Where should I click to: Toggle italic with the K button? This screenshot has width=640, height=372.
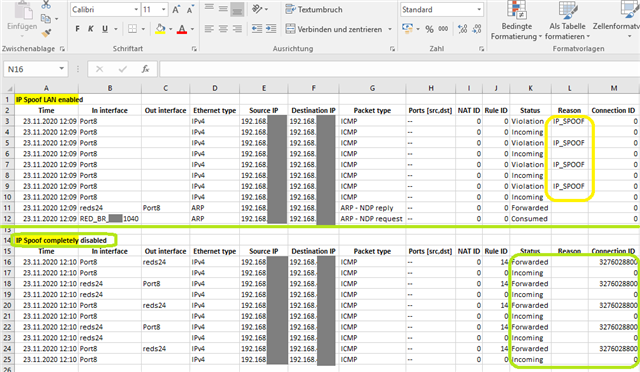click(91, 29)
